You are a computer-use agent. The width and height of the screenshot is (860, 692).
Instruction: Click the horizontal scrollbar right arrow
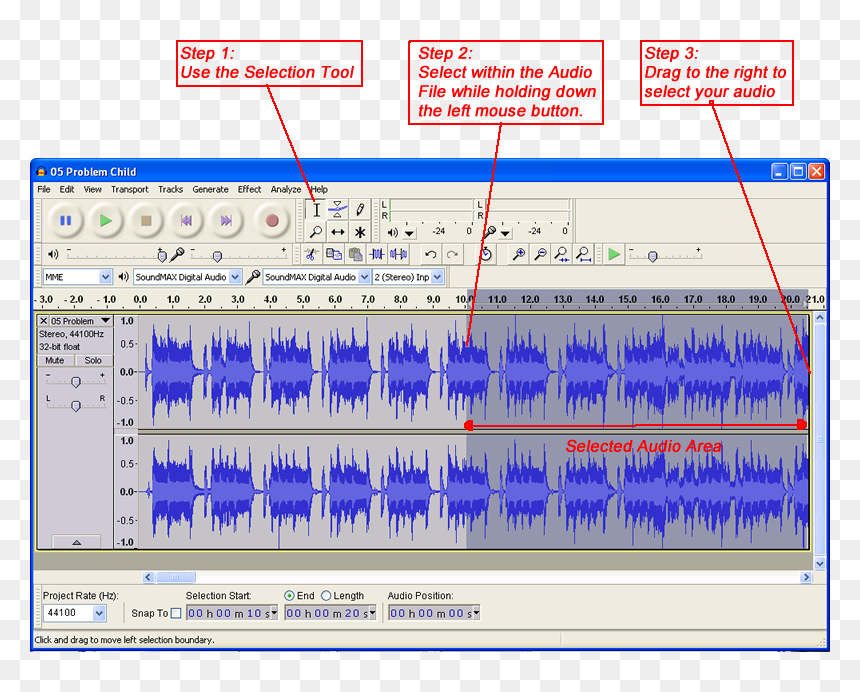click(806, 577)
